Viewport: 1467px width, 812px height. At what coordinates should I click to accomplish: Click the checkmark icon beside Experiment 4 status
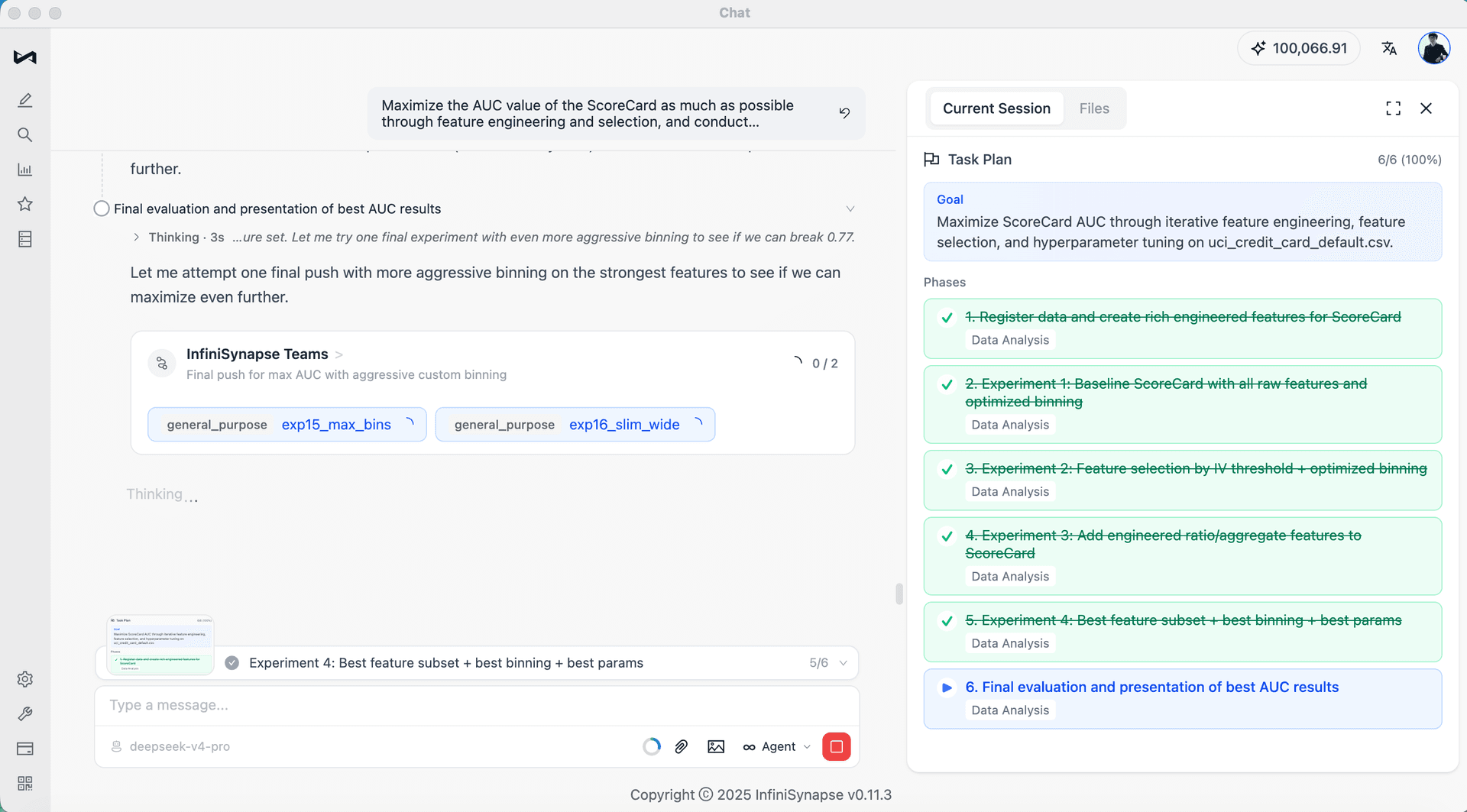pyautogui.click(x=232, y=663)
